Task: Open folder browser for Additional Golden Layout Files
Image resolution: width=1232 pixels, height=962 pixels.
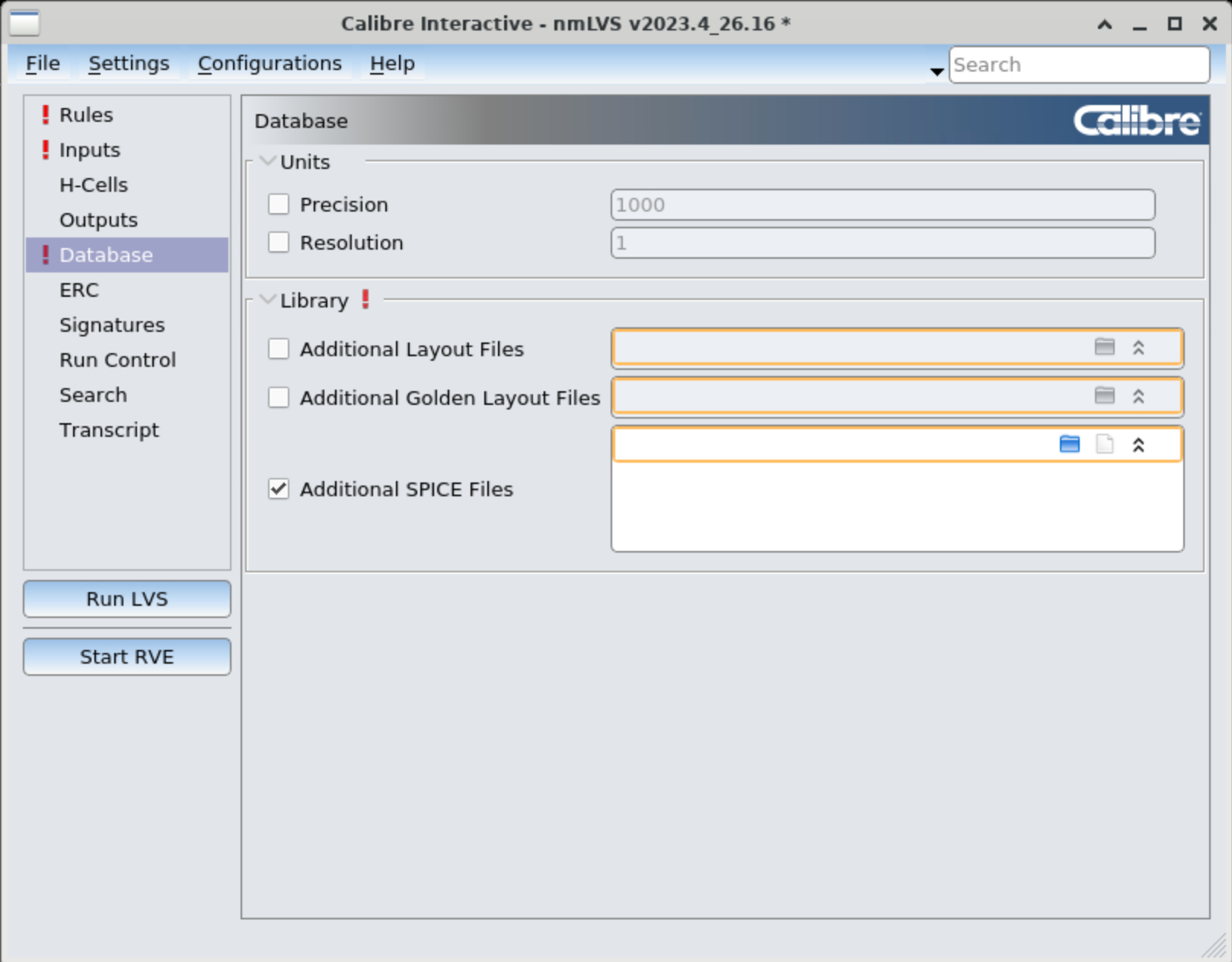Action: pyautogui.click(x=1104, y=397)
